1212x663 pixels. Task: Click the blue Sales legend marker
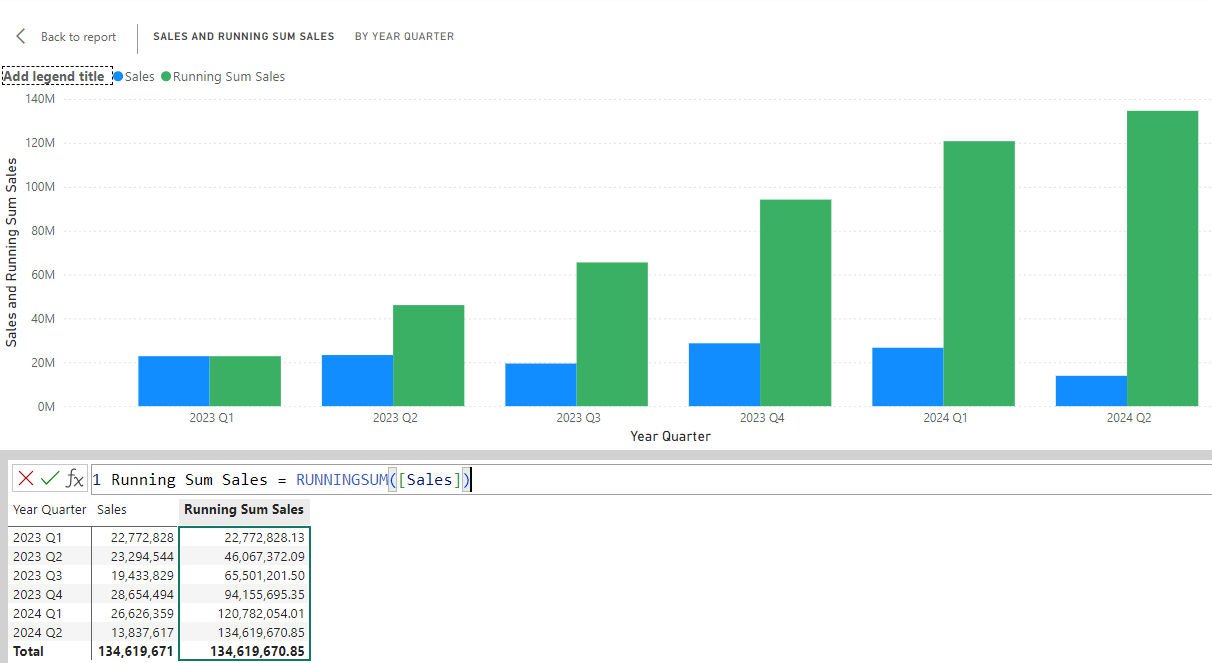click(x=118, y=76)
